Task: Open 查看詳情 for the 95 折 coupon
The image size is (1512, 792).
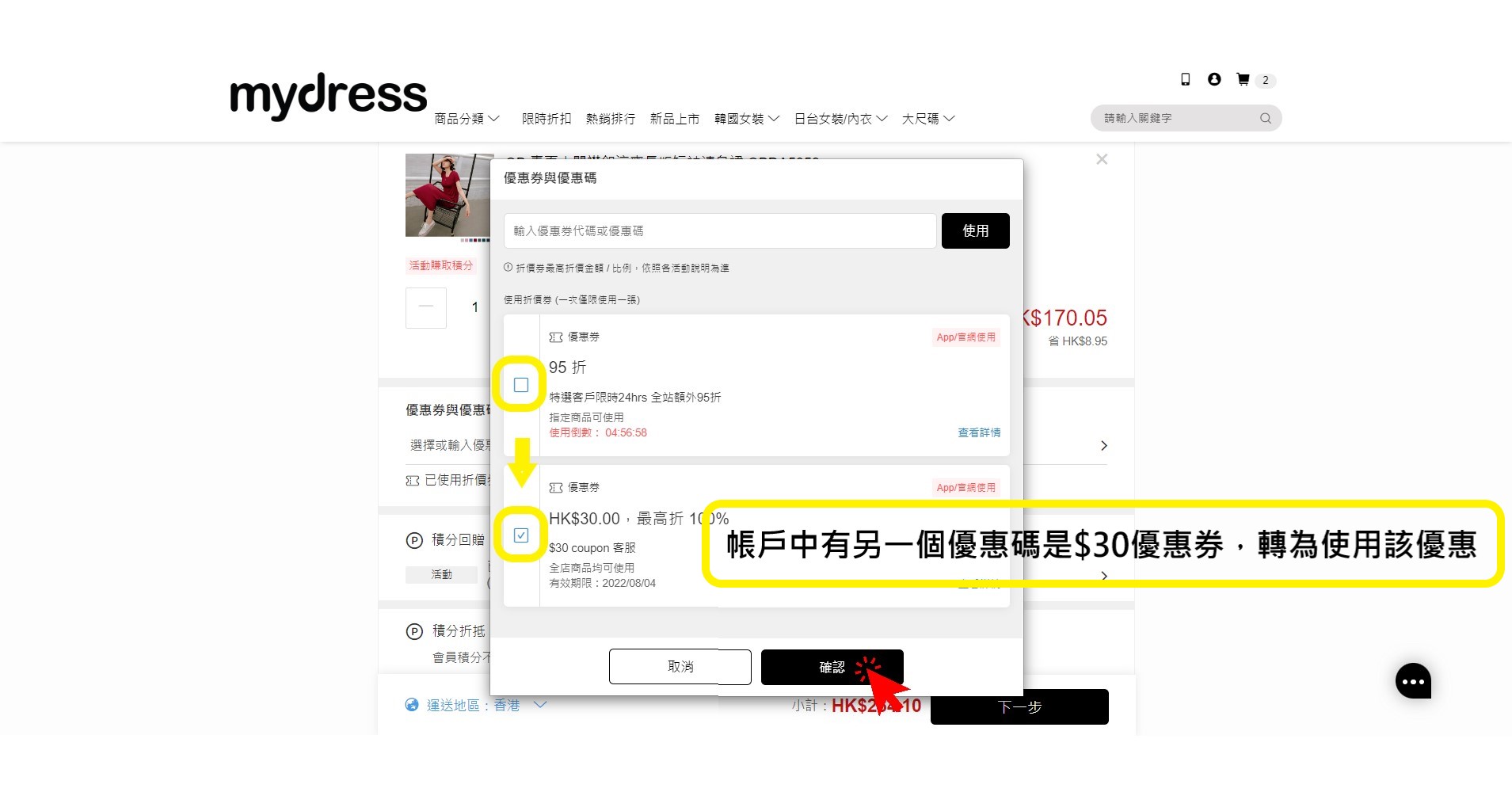Action: (979, 432)
